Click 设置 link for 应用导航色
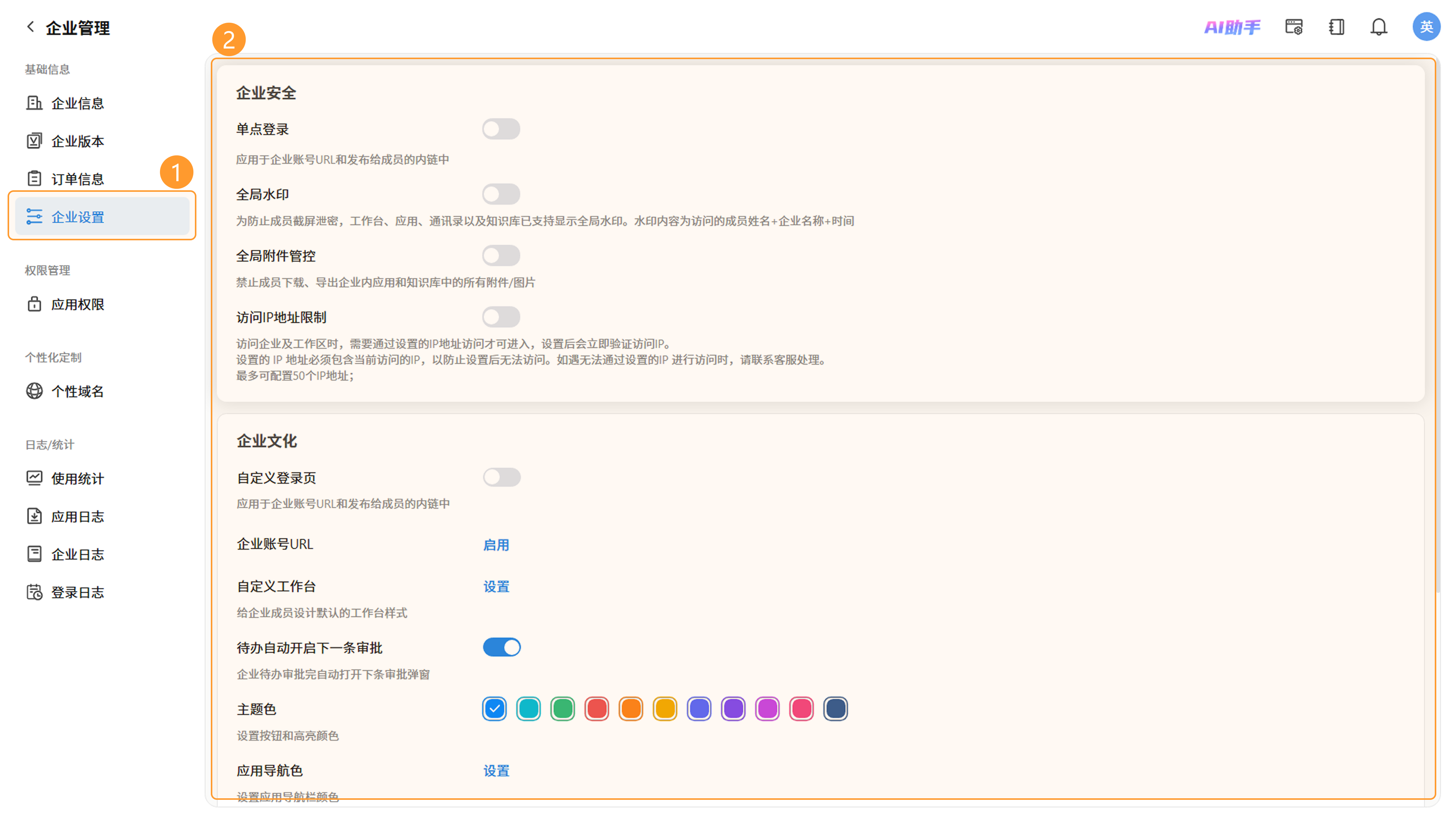This screenshot has height=818, width=1456. click(496, 771)
